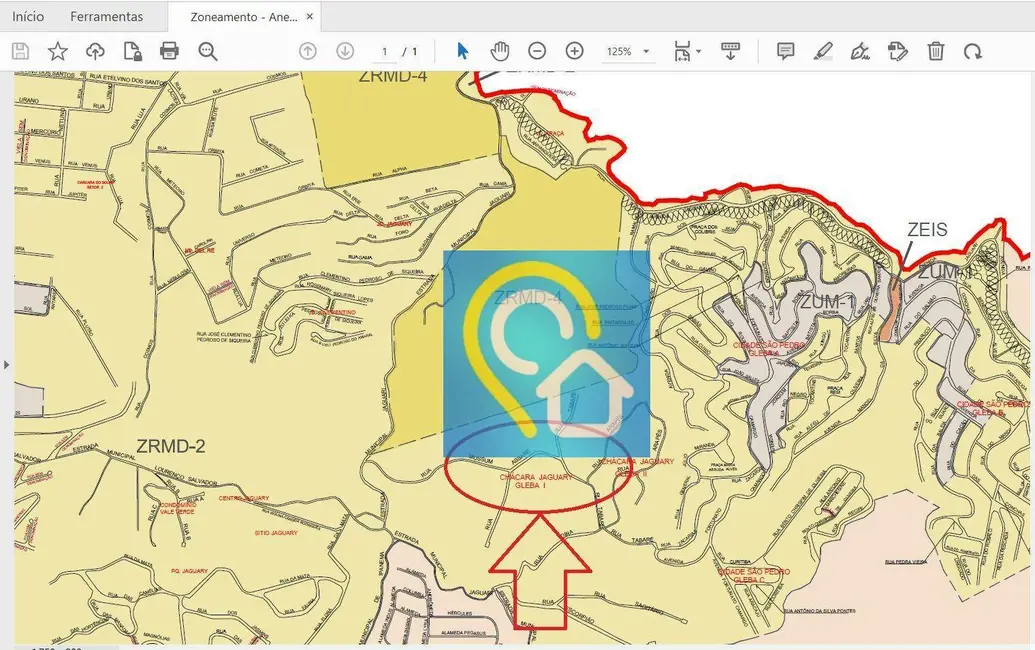The width and height of the screenshot is (1035, 650).
Task: Click the fit page width icon
Action: click(x=682, y=51)
